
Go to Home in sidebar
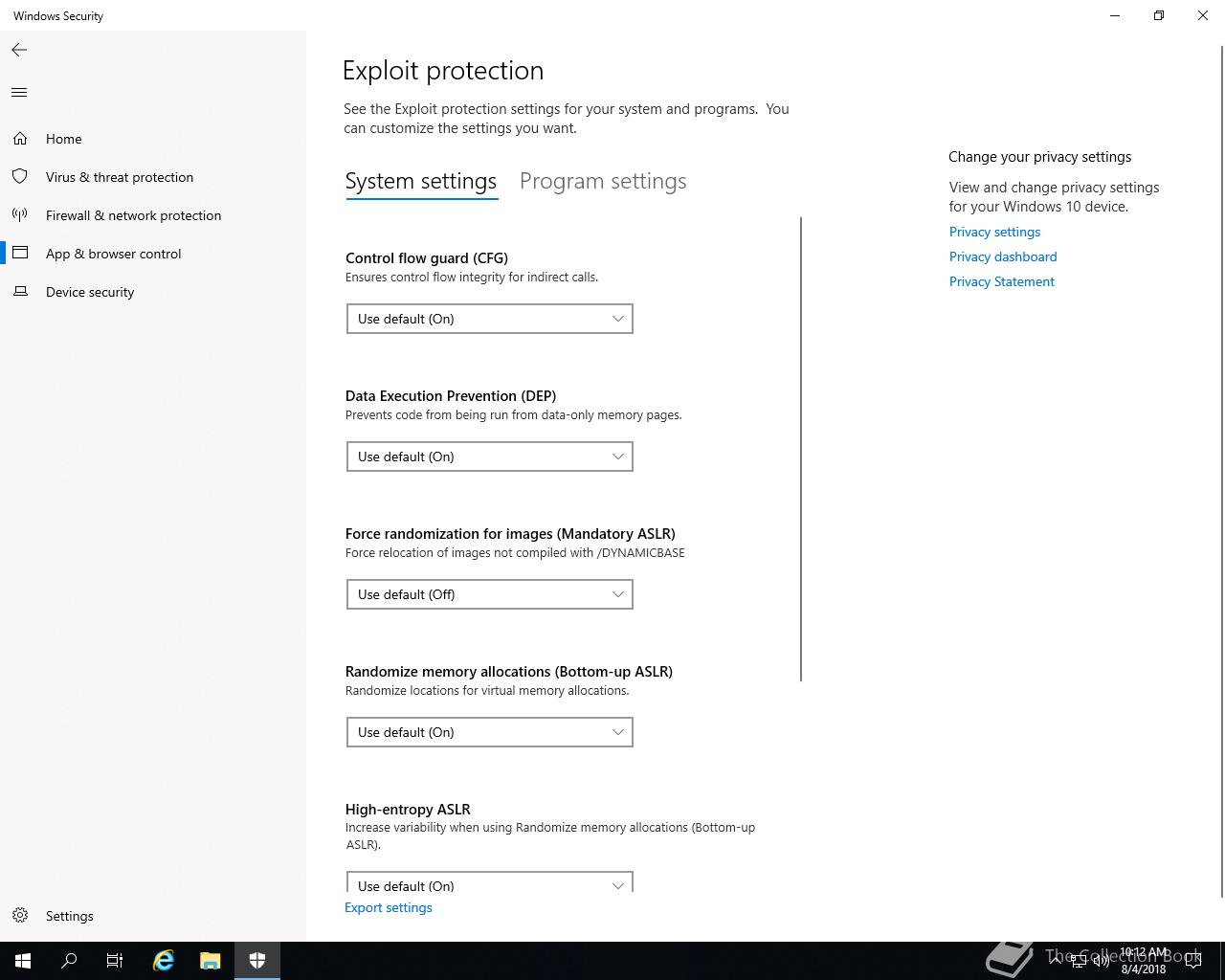coord(64,139)
